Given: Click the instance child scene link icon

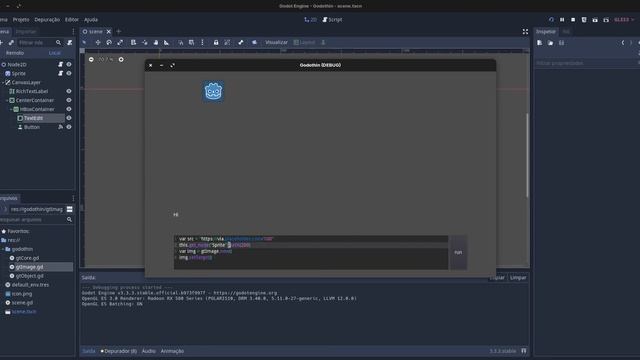Looking at the screenshot, I should (11, 42).
